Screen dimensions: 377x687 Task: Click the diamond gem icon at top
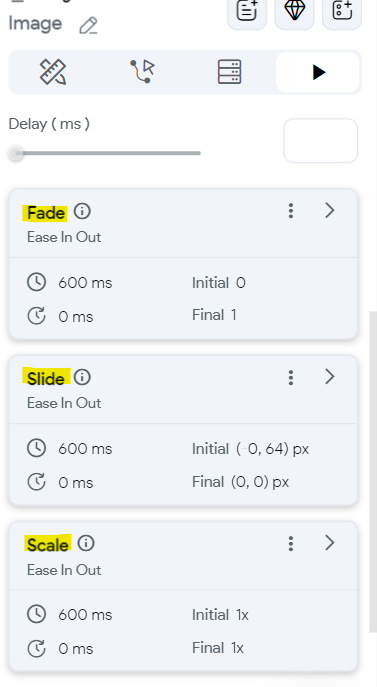[x=295, y=11]
